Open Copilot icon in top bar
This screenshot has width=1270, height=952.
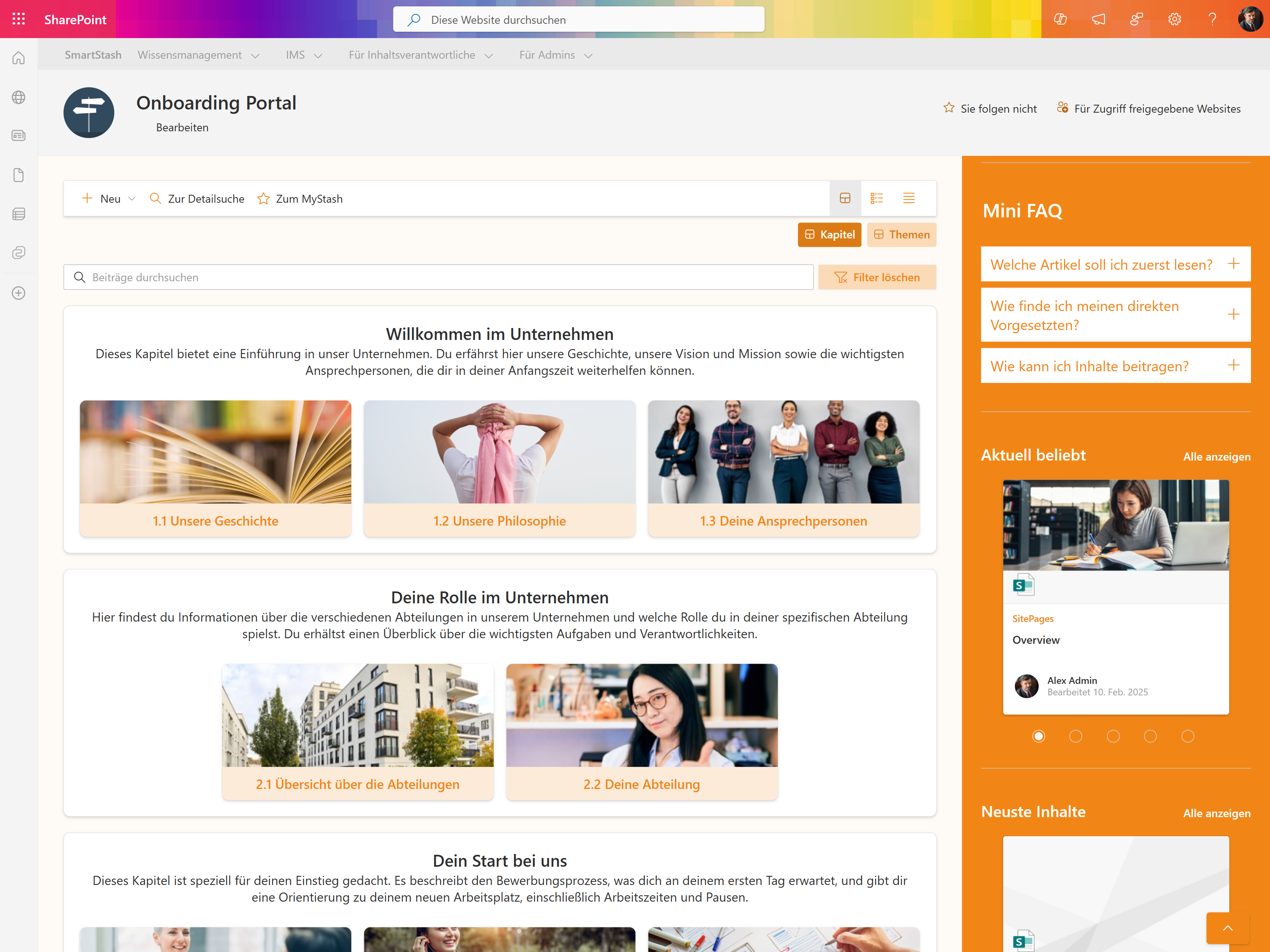click(1060, 19)
